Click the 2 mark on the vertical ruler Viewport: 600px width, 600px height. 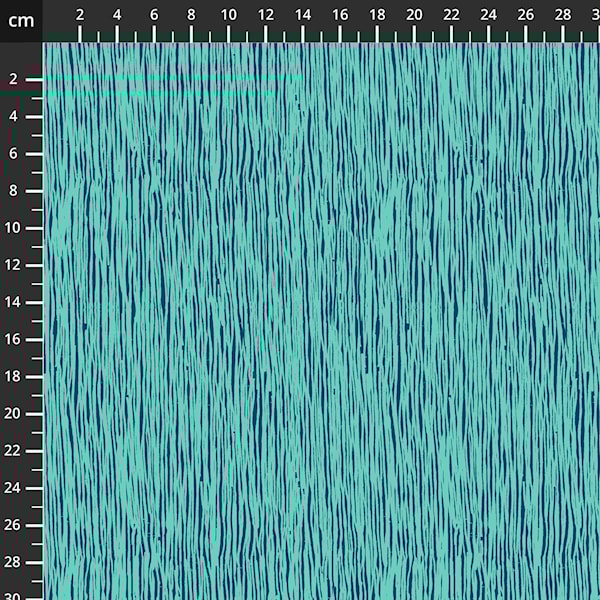coord(13,79)
